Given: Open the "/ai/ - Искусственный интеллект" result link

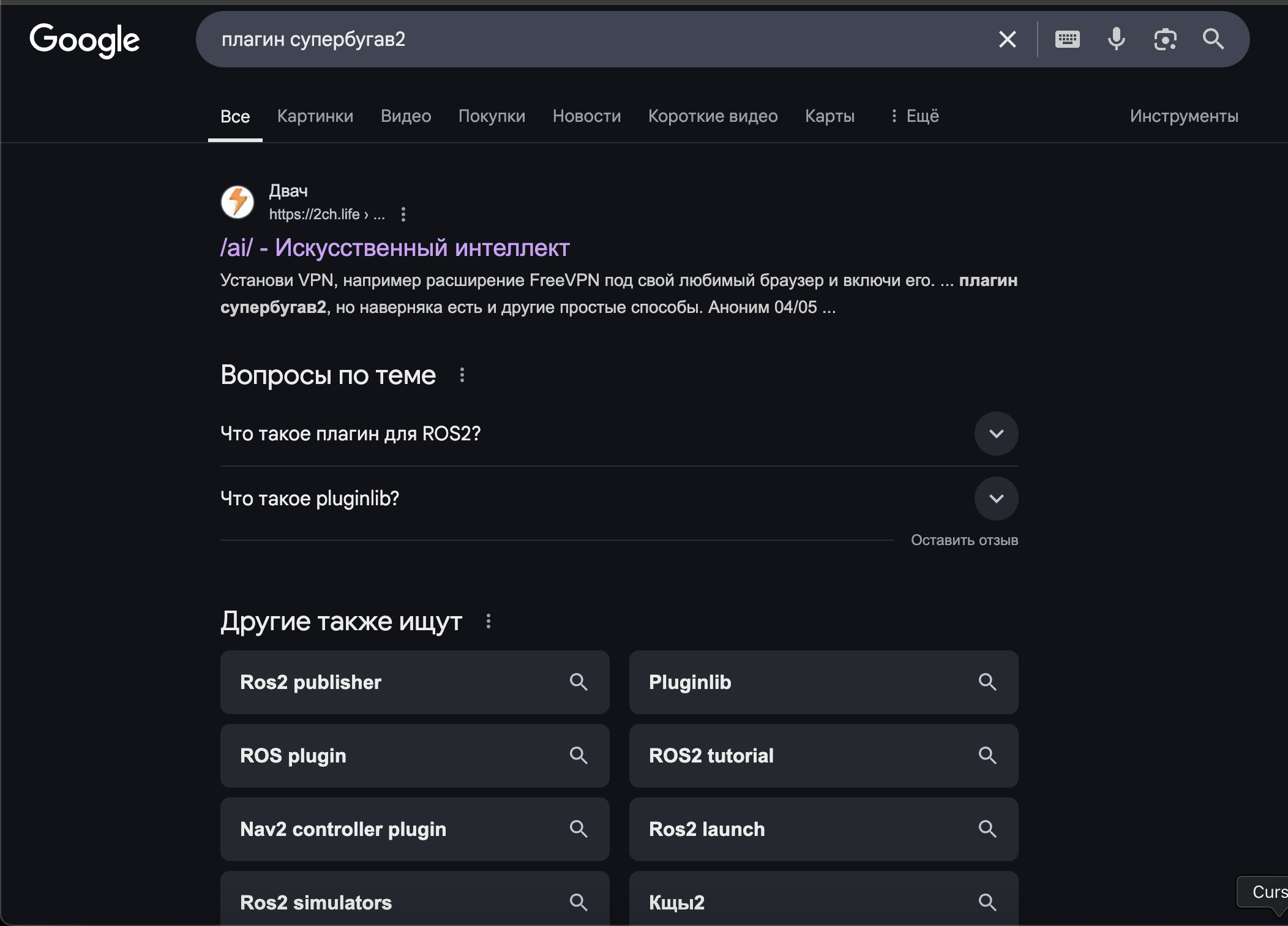Looking at the screenshot, I should click(395, 247).
